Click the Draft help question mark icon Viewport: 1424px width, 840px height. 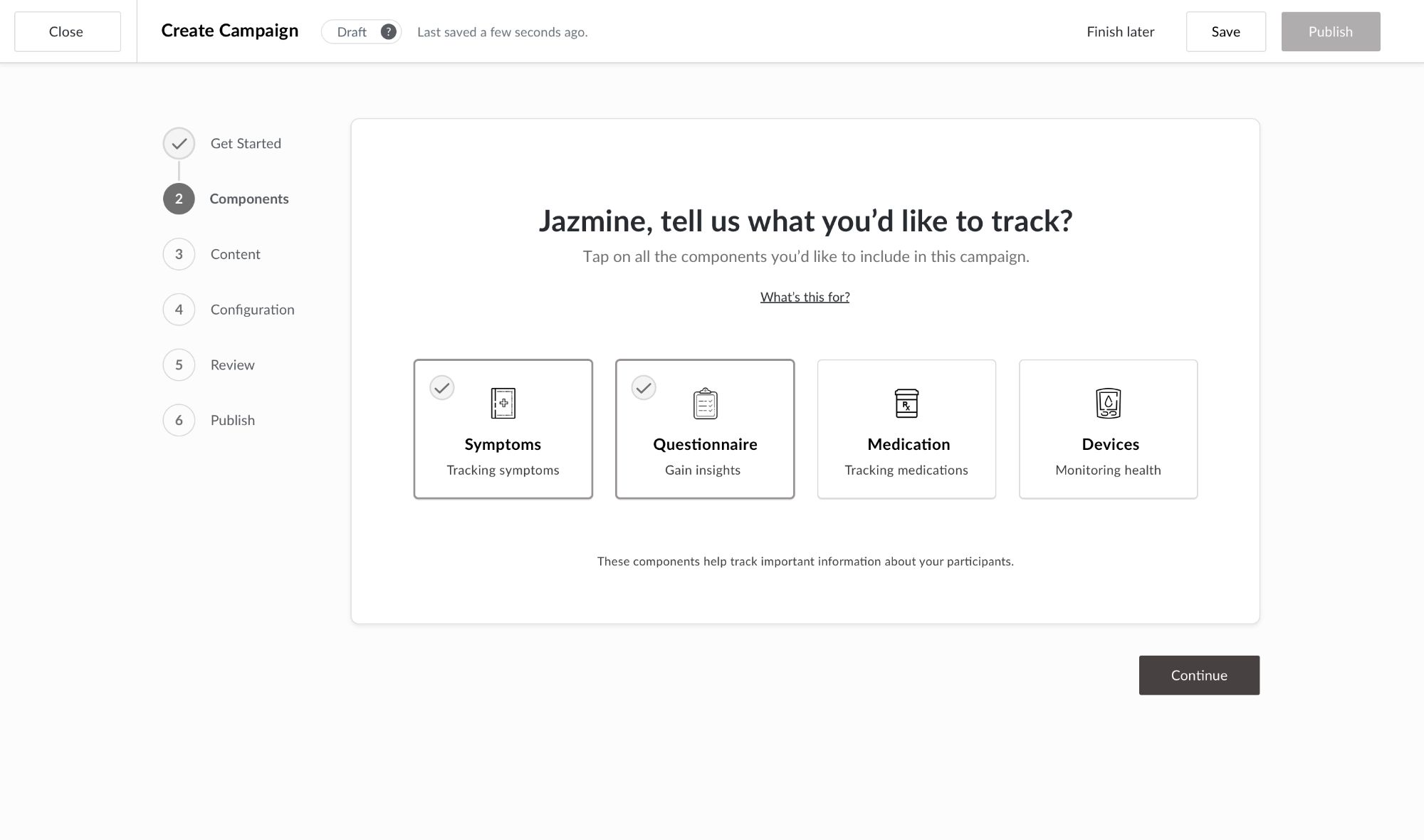click(388, 32)
